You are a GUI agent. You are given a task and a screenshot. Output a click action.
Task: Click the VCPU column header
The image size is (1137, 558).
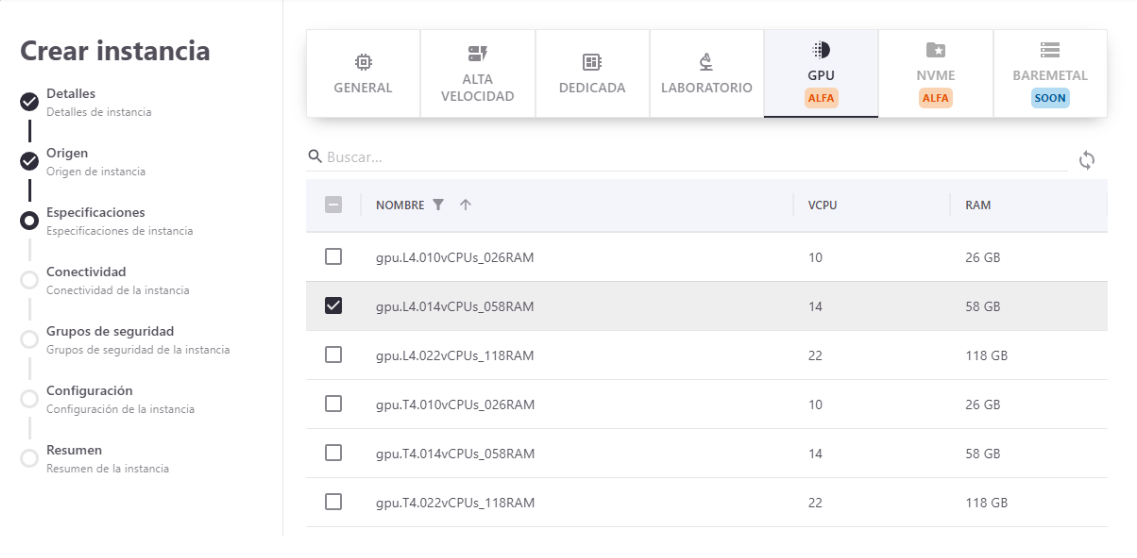pyautogui.click(x=822, y=205)
